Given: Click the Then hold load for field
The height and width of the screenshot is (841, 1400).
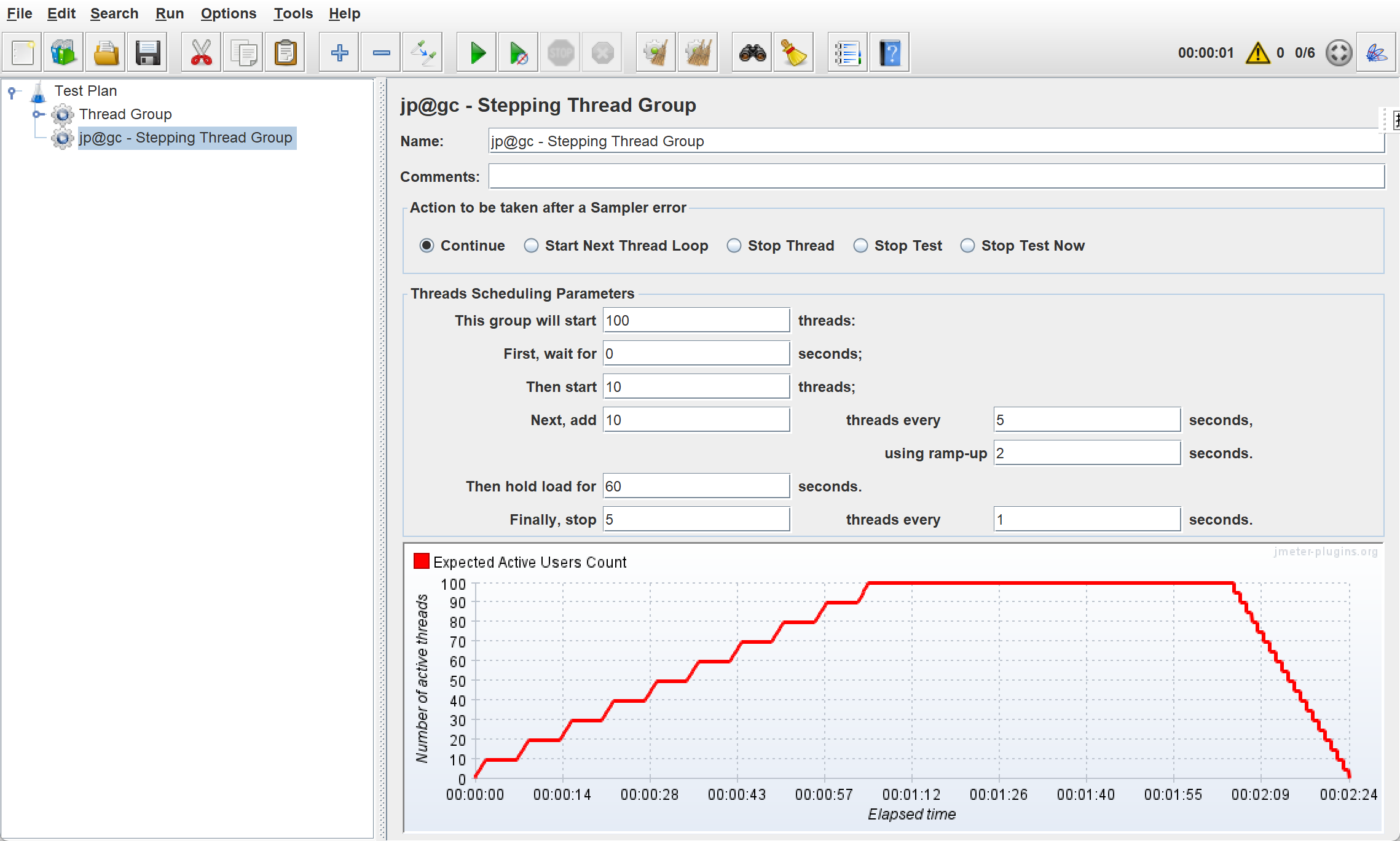Looking at the screenshot, I should coord(696,487).
